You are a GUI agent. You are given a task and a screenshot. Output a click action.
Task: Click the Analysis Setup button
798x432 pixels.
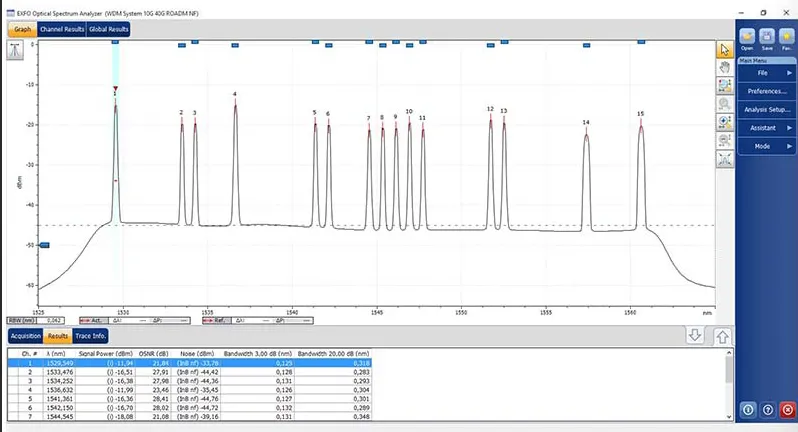pos(766,109)
